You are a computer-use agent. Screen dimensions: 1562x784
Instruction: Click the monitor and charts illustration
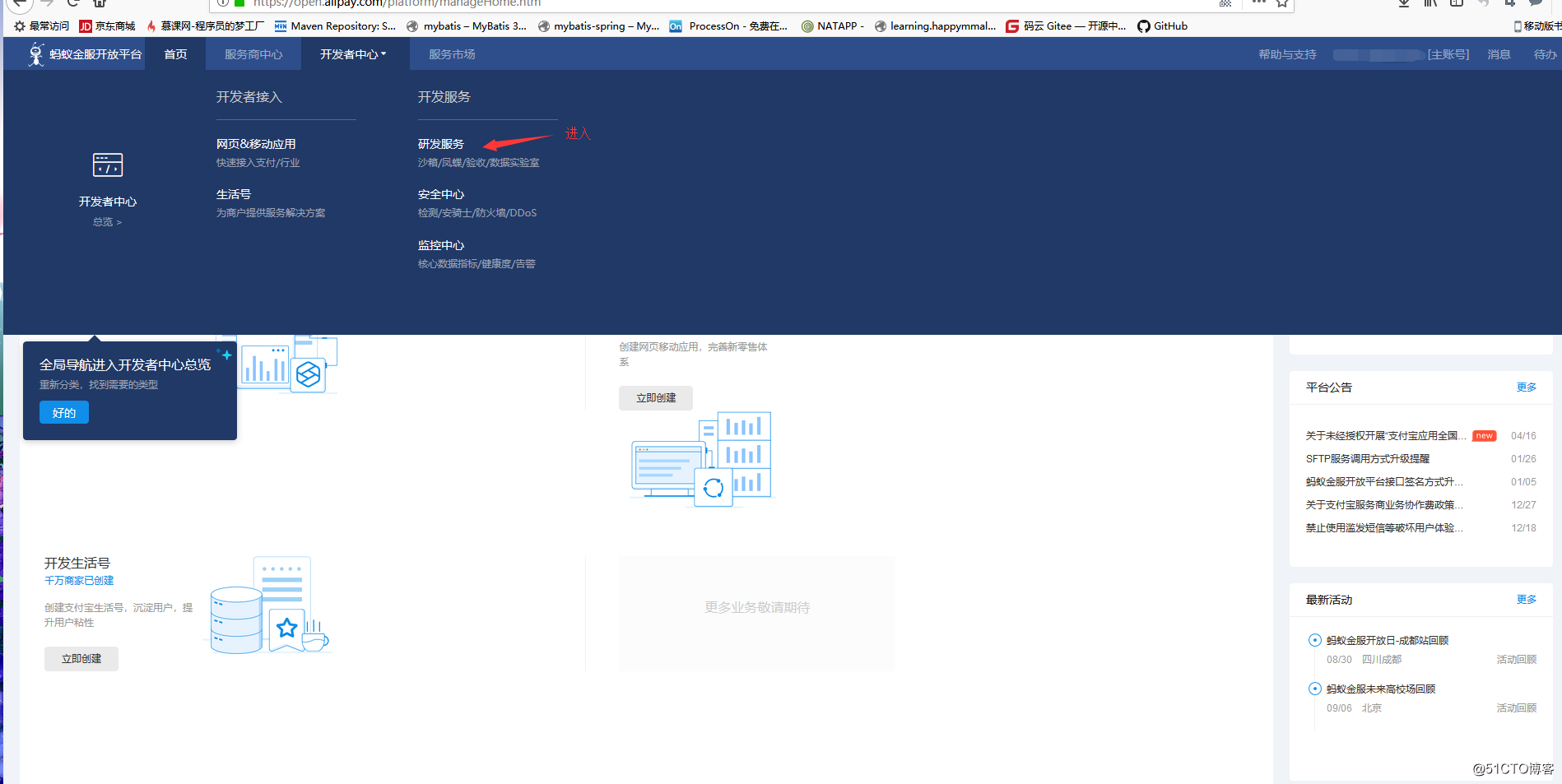pos(701,459)
